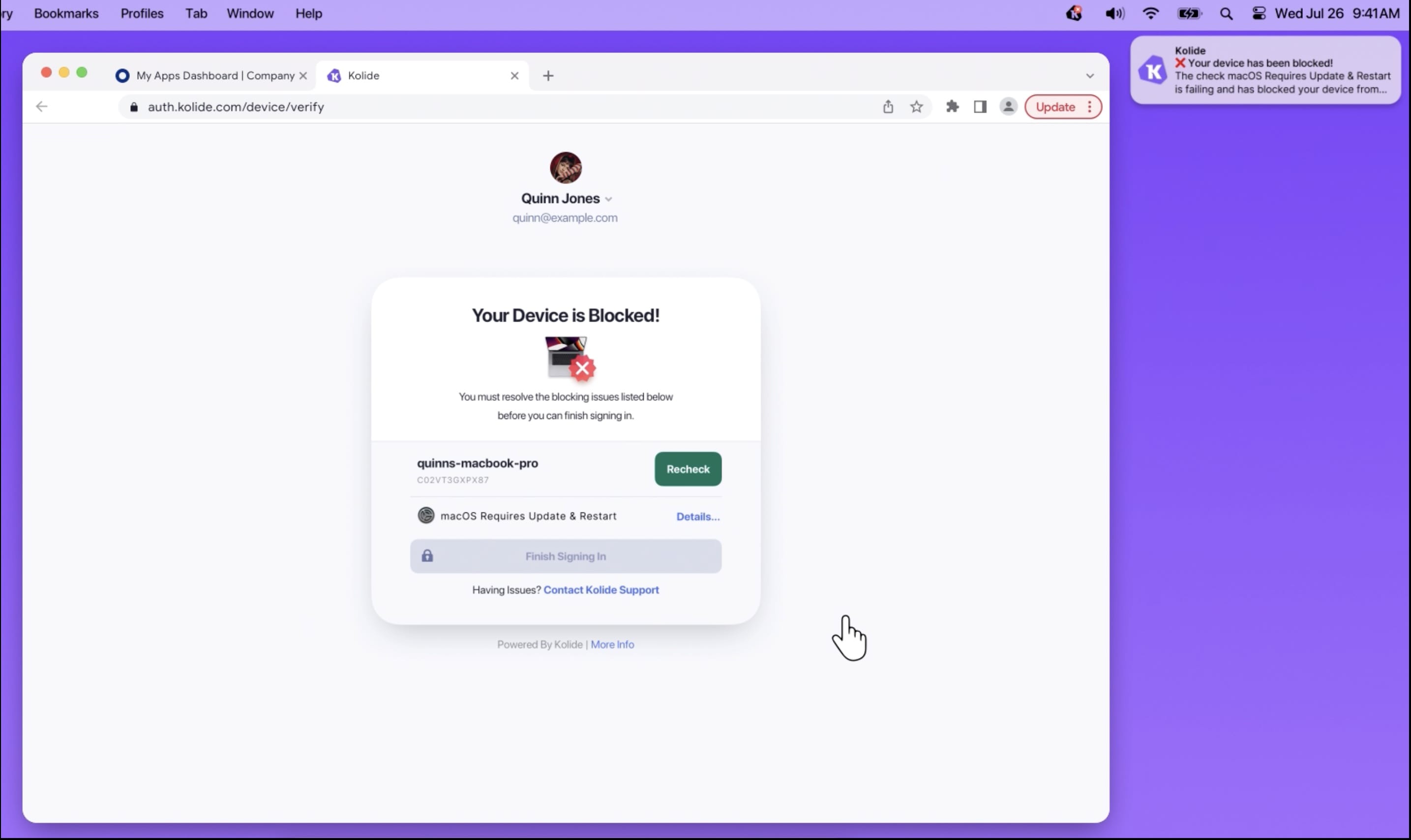Click Contact Kolide Support link

601,589
